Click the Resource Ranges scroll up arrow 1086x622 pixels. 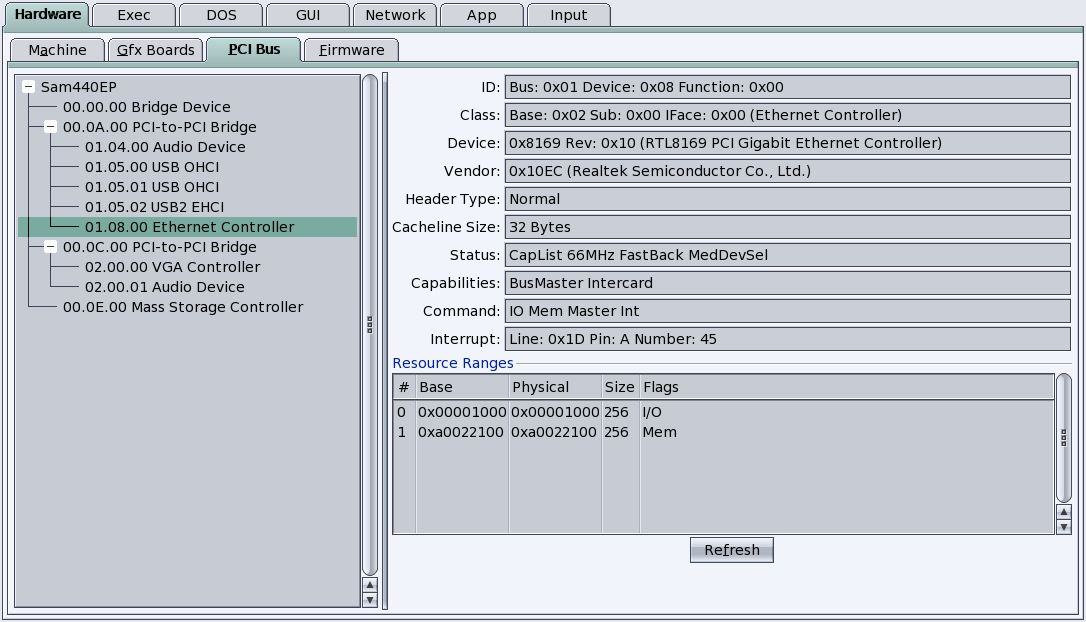(1063, 512)
